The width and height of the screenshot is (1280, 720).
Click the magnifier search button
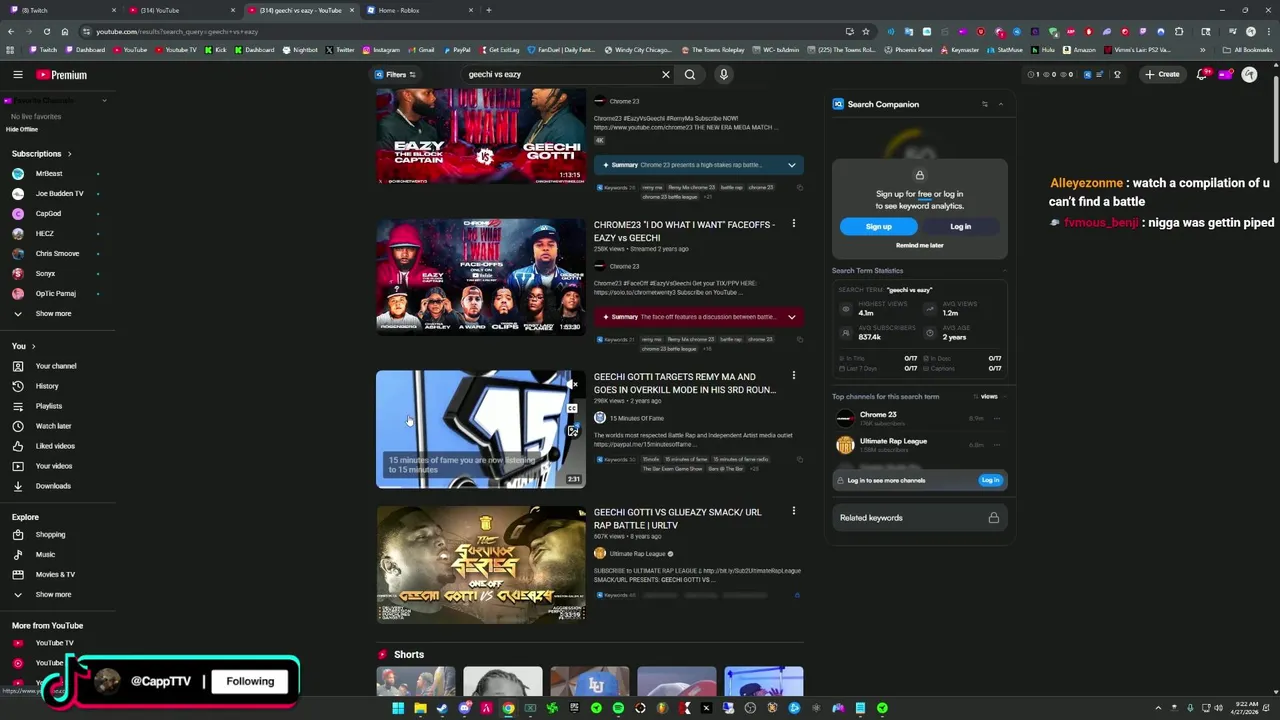click(x=690, y=74)
